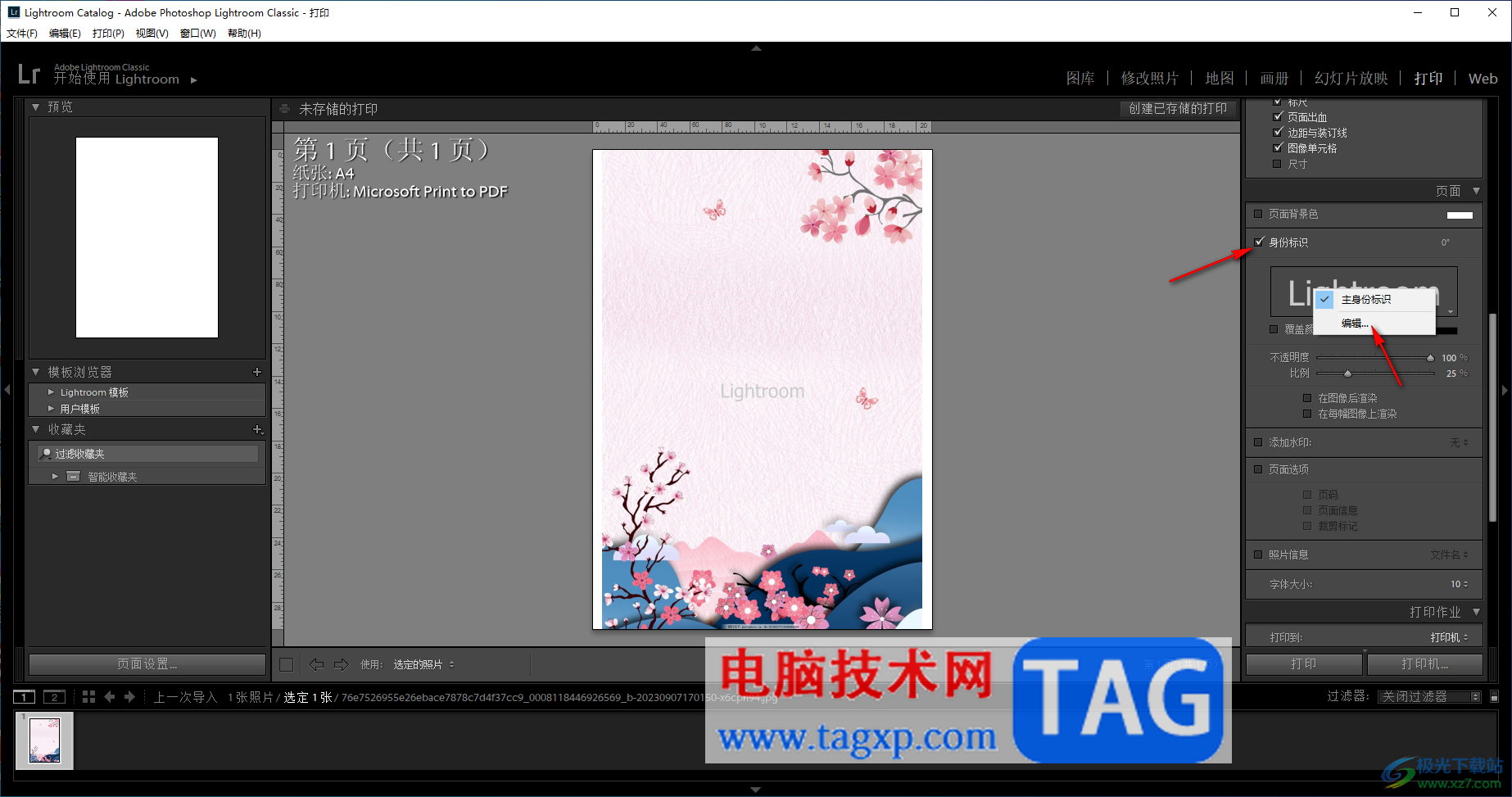This screenshot has height=797, width=1512.
Task: Click the Lightroom title bar app icon
Action: (13, 12)
